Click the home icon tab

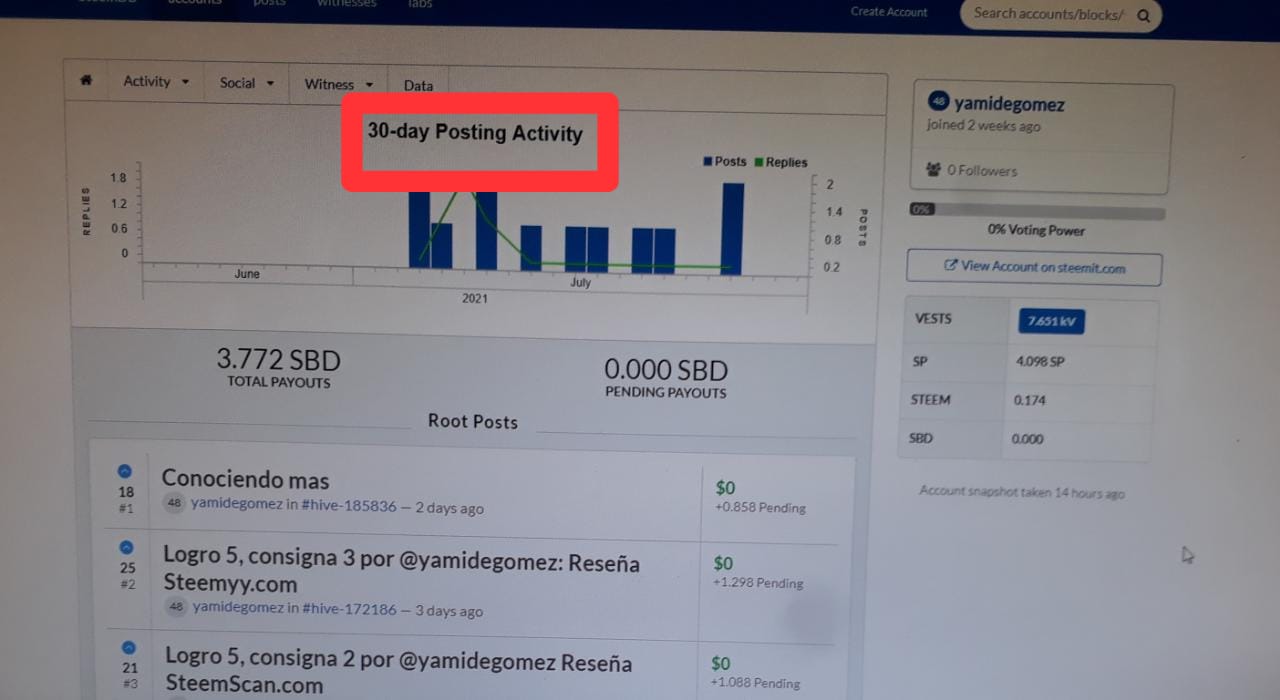(x=86, y=80)
